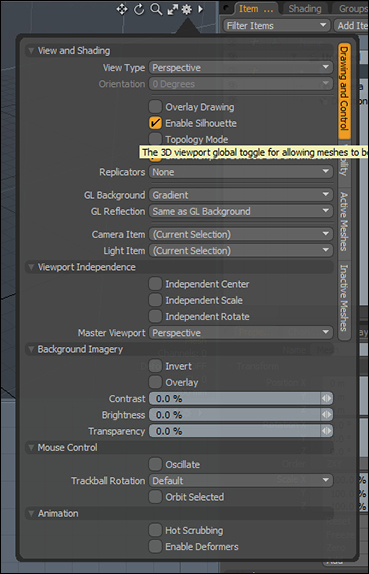Click the viewport settings gear icon
This screenshot has width=369, height=574.
pos(187,10)
